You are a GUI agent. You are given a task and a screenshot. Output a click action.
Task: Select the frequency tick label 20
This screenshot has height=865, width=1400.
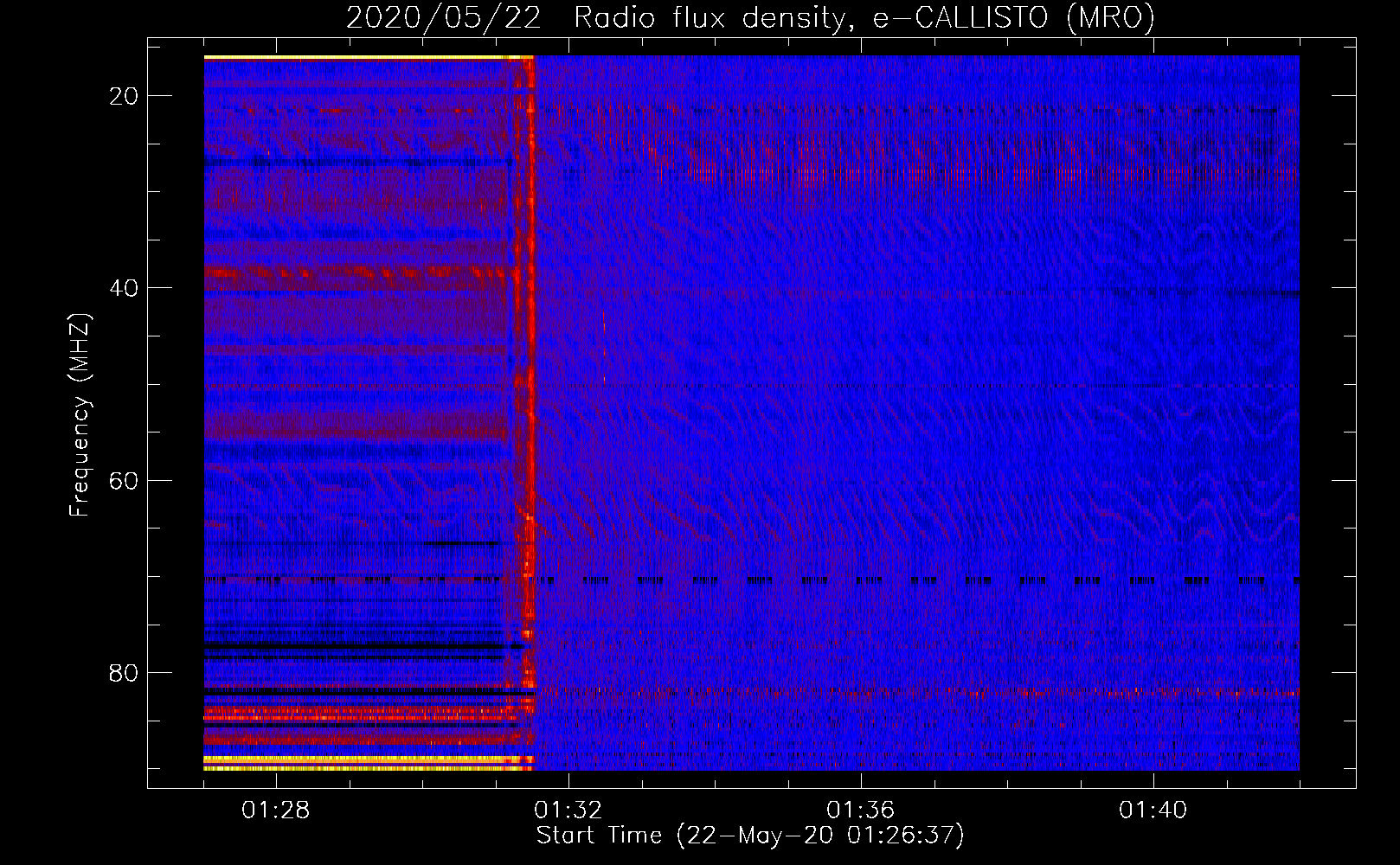[124, 96]
